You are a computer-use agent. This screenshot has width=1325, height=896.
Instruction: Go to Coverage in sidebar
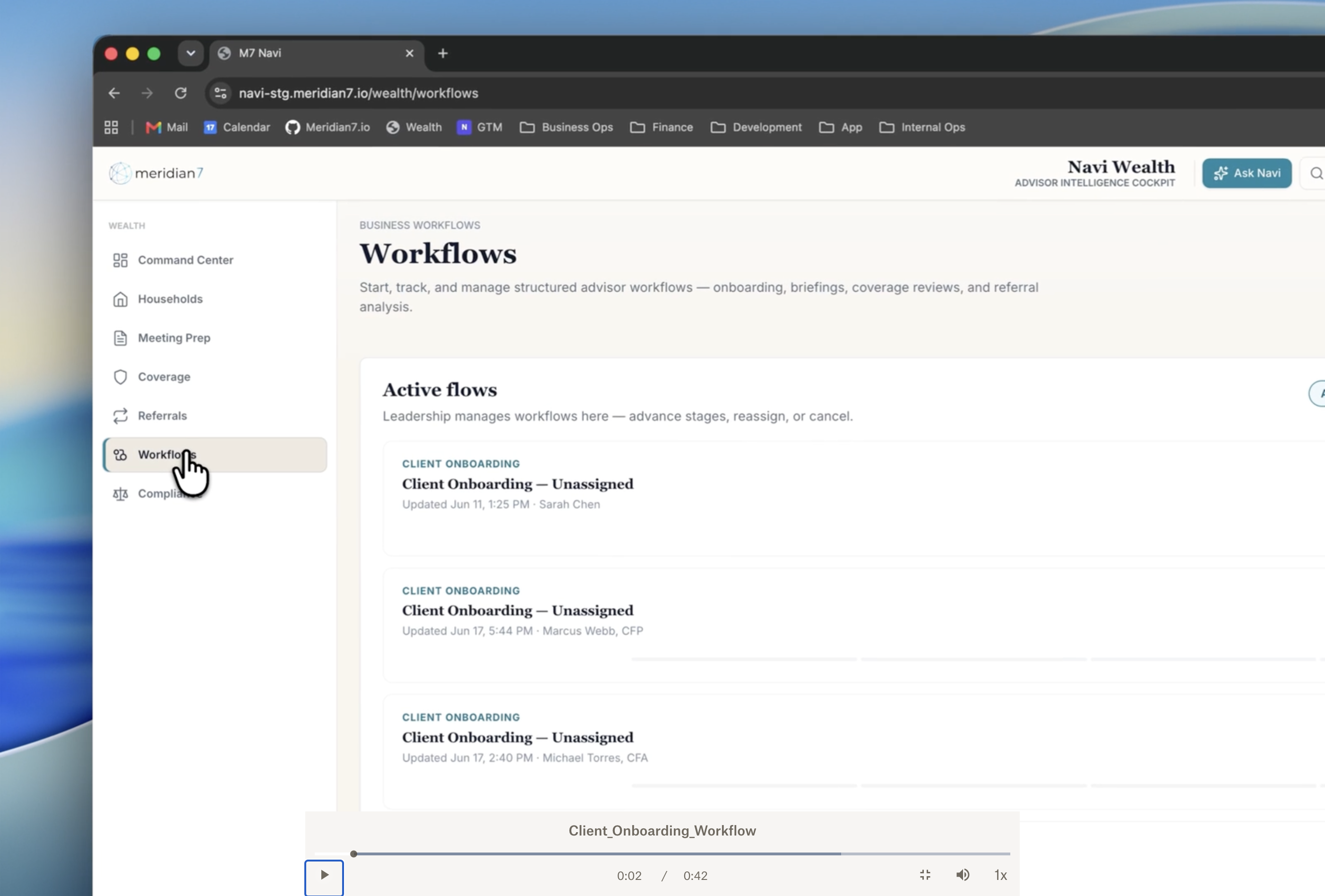coord(215,377)
